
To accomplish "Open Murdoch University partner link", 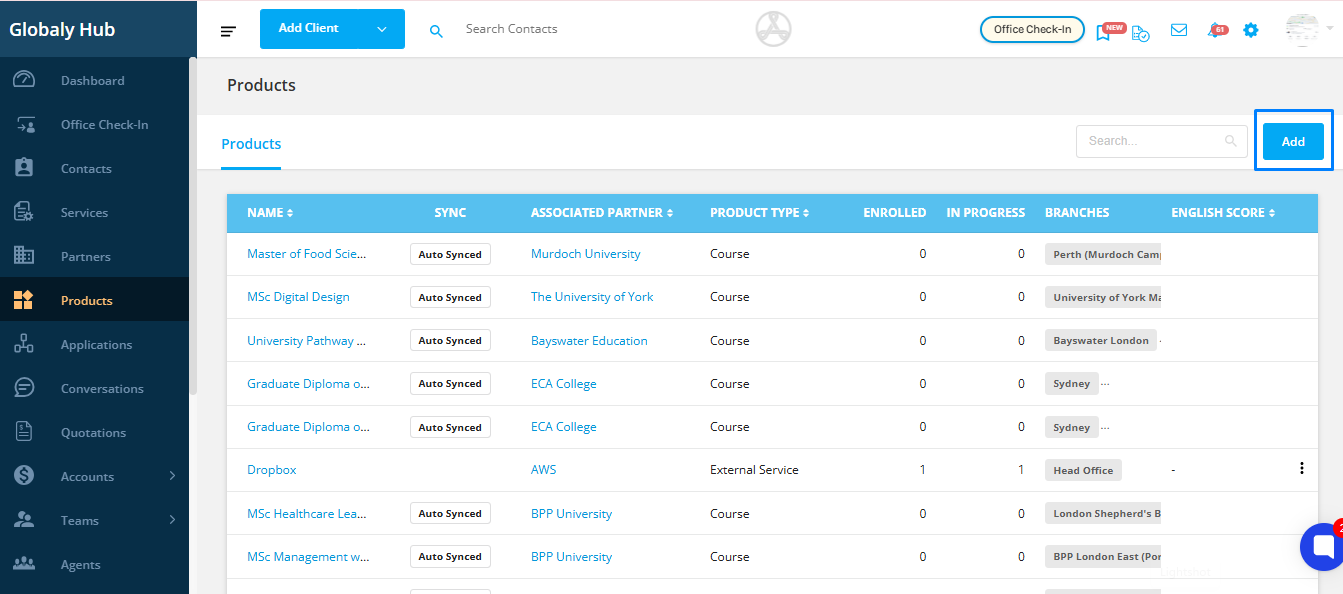I will pos(586,254).
